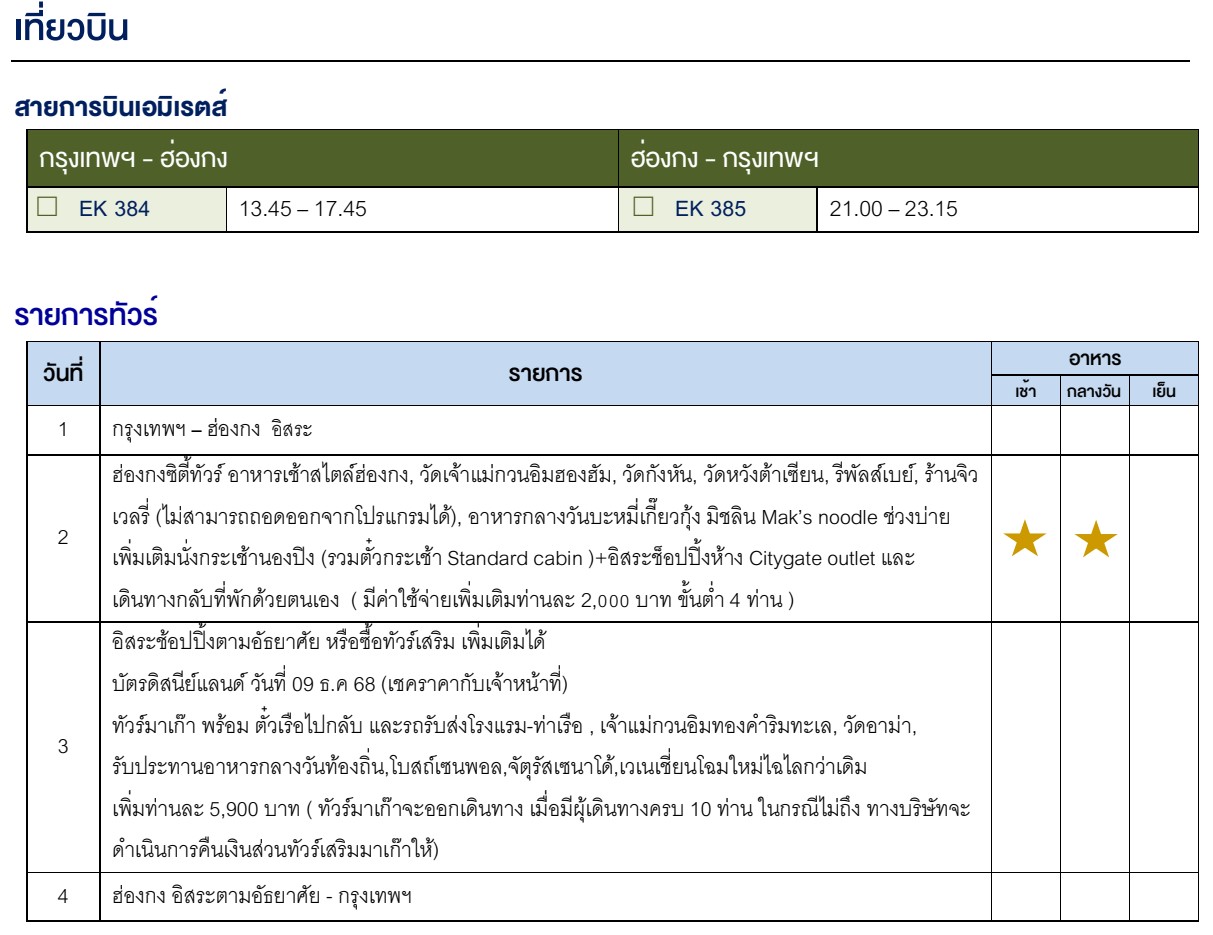Click the อาหาร column header
The image size is (1213, 935).
pos(1094,358)
